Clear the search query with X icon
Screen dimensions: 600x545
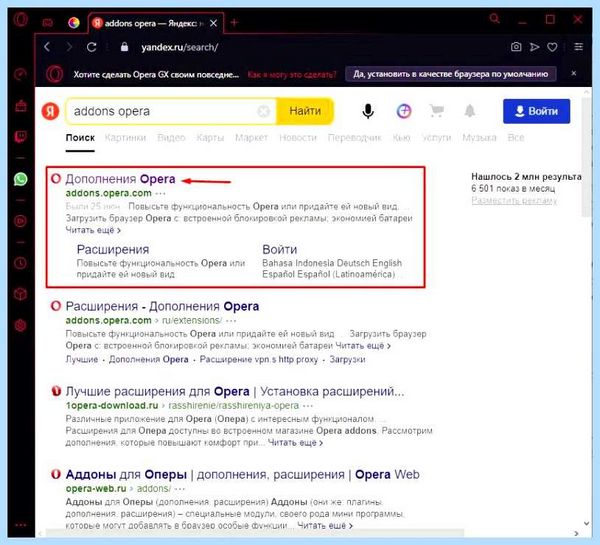263,111
